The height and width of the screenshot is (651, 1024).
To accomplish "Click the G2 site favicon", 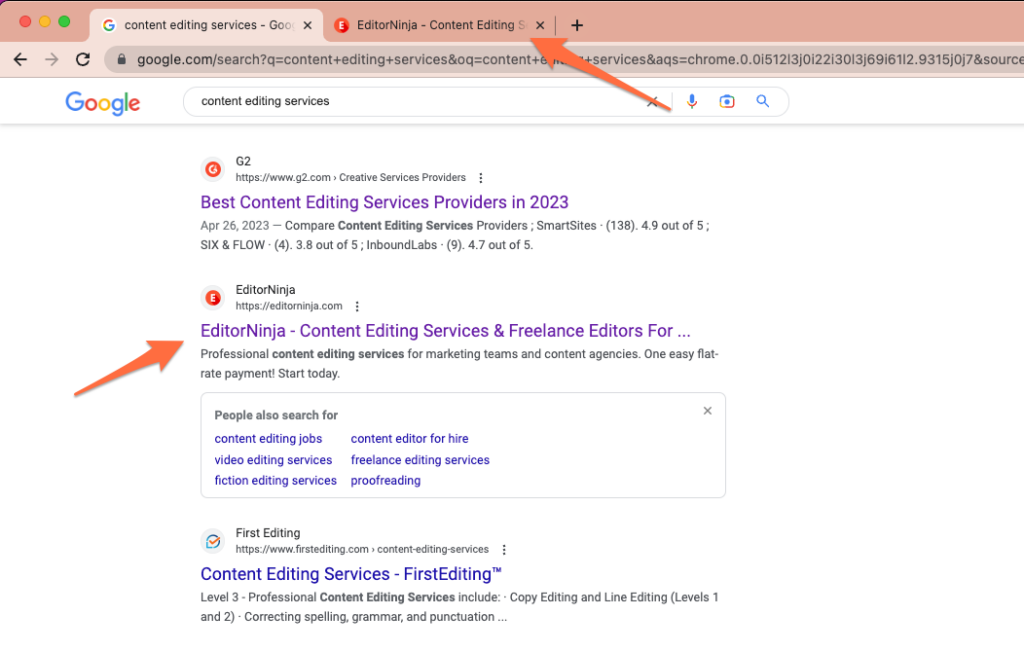I will coord(213,170).
